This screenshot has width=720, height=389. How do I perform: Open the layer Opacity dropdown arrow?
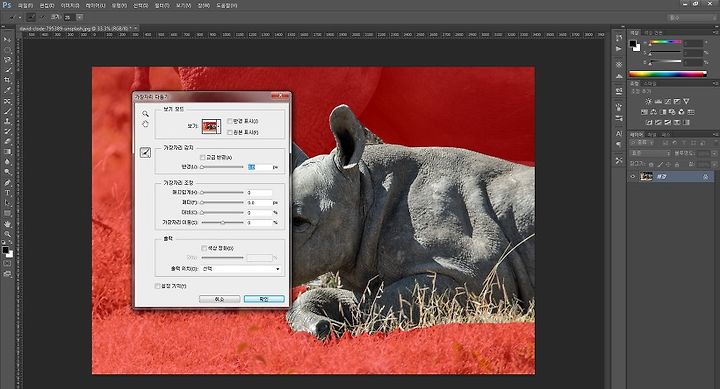714,153
